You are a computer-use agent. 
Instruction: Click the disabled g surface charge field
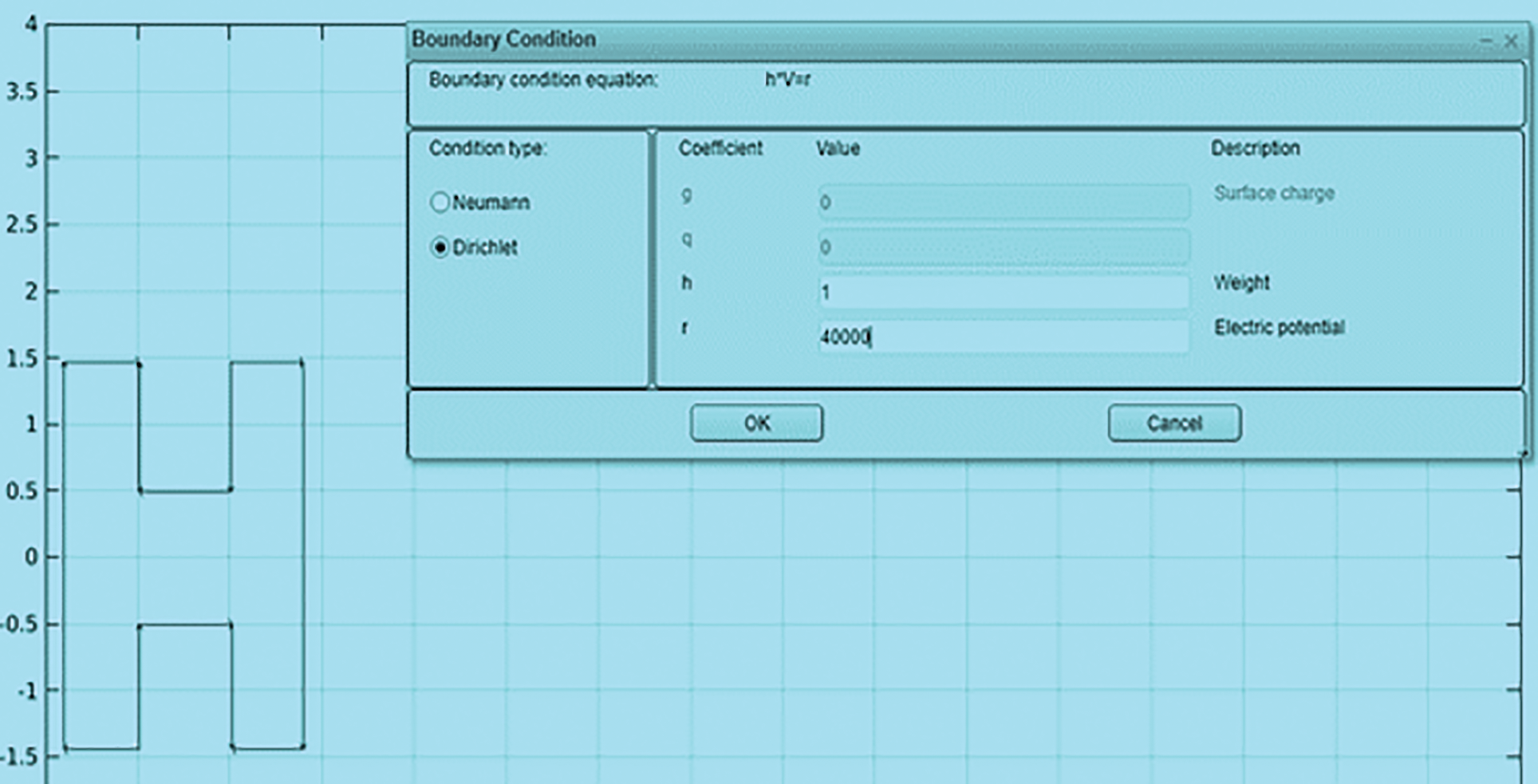[1003, 203]
